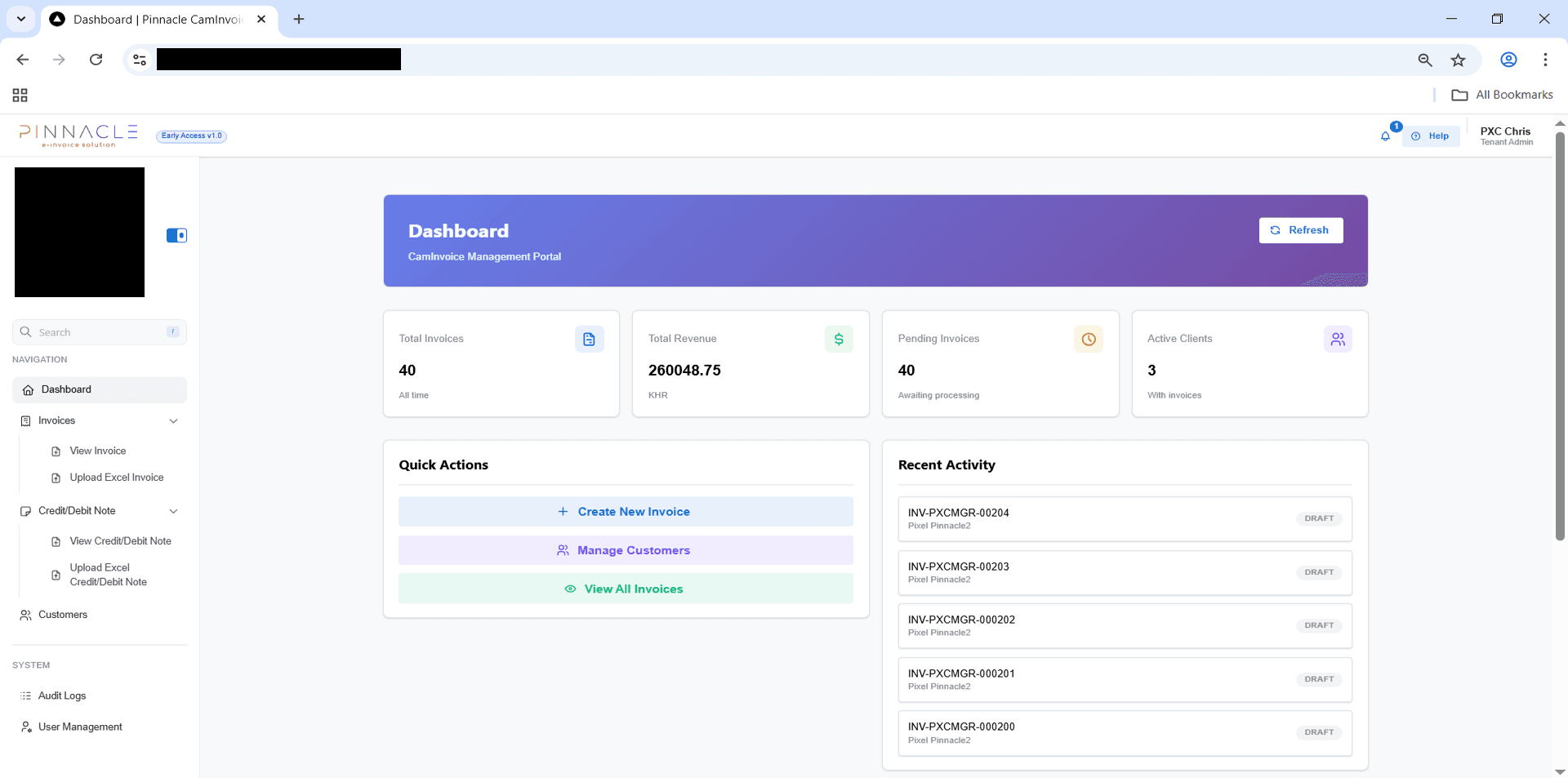Click the apps grid icon in bookmarks bar
Viewport: 1568px width, 778px height.
tap(20, 96)
